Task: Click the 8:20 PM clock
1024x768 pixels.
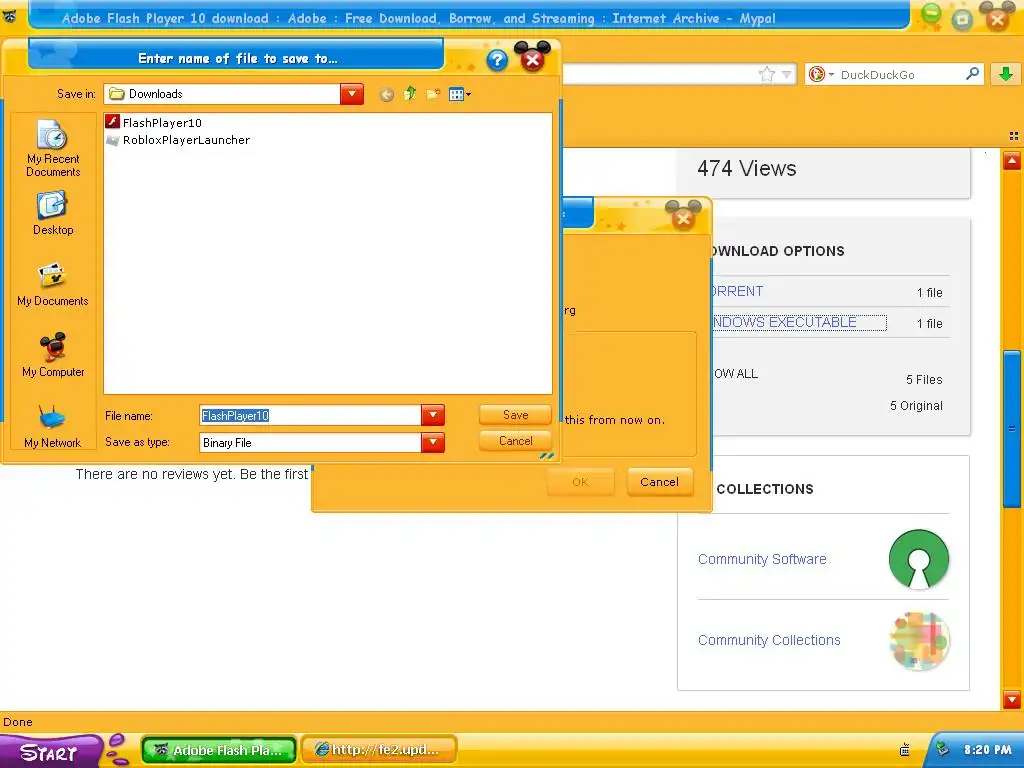Action: 988,750
